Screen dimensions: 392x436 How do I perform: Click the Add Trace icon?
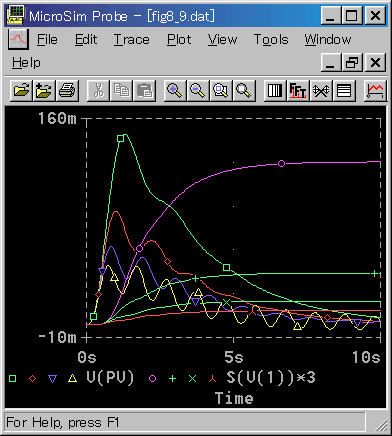(375, 90)
